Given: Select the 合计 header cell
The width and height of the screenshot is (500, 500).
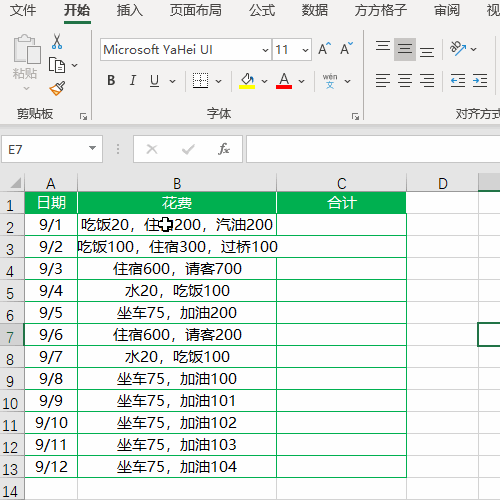Looking at the screenshot, I should [342, 203].
